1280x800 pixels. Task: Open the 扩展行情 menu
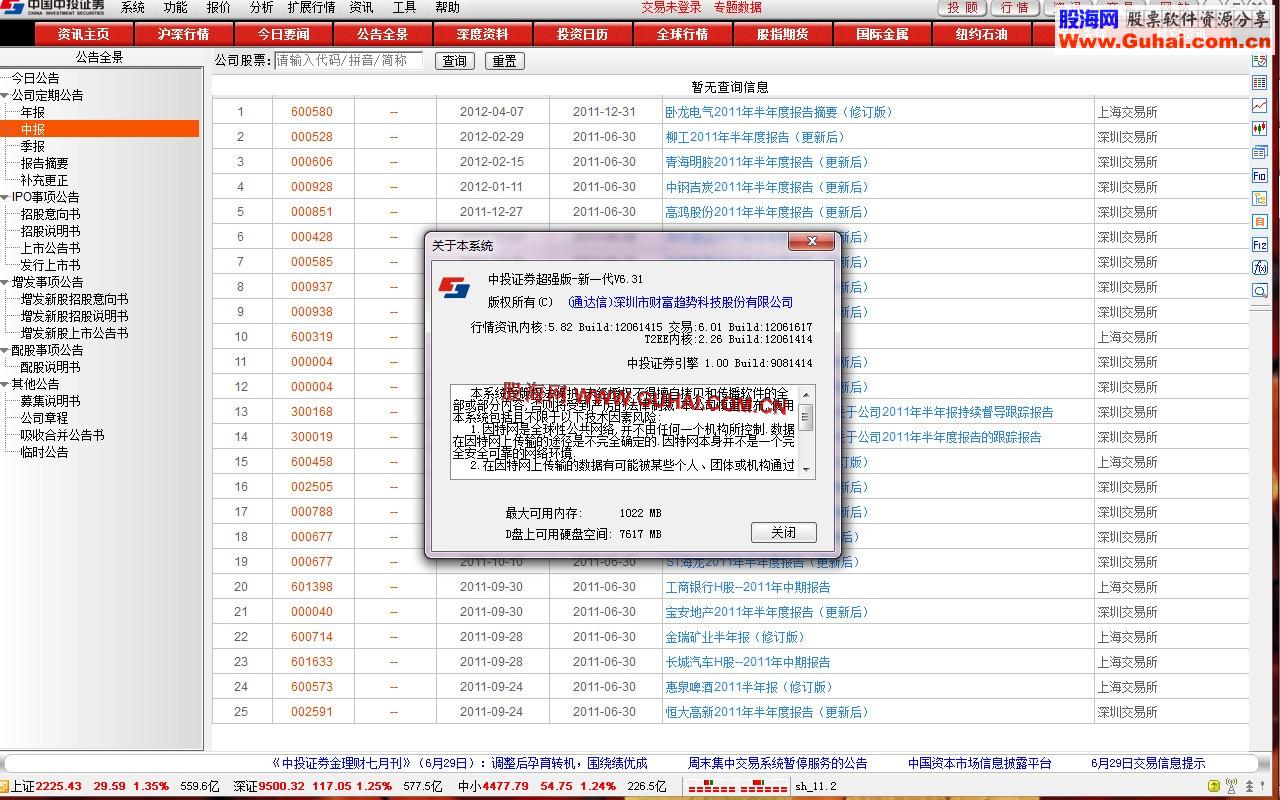point(312,7)
